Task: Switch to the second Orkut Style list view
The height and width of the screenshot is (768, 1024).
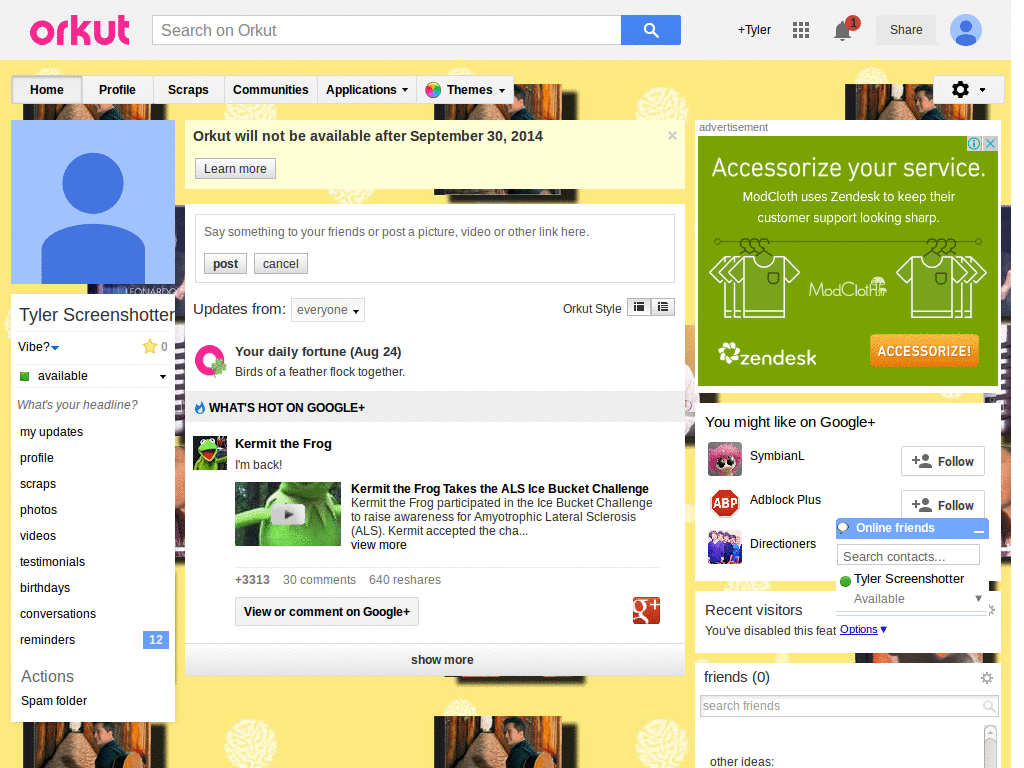Action: [x=663, y=307]
